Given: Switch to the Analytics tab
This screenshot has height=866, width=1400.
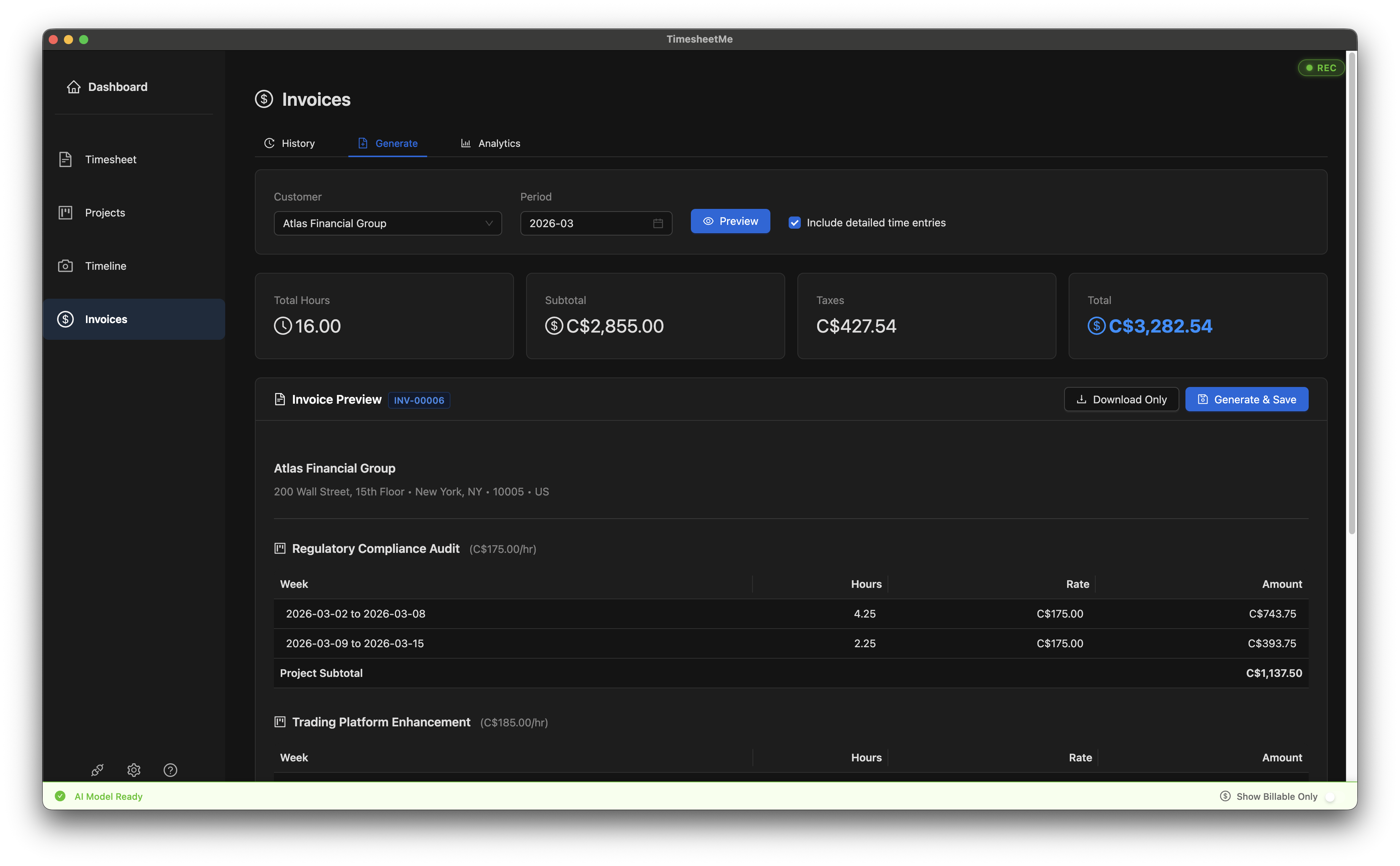Looking at the screenshot, I should click(x=491, y=143).
